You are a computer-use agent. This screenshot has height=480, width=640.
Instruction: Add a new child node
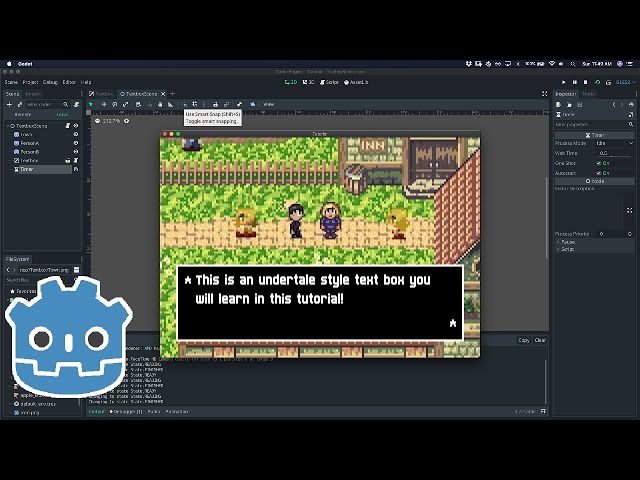[x=9, y=104]
